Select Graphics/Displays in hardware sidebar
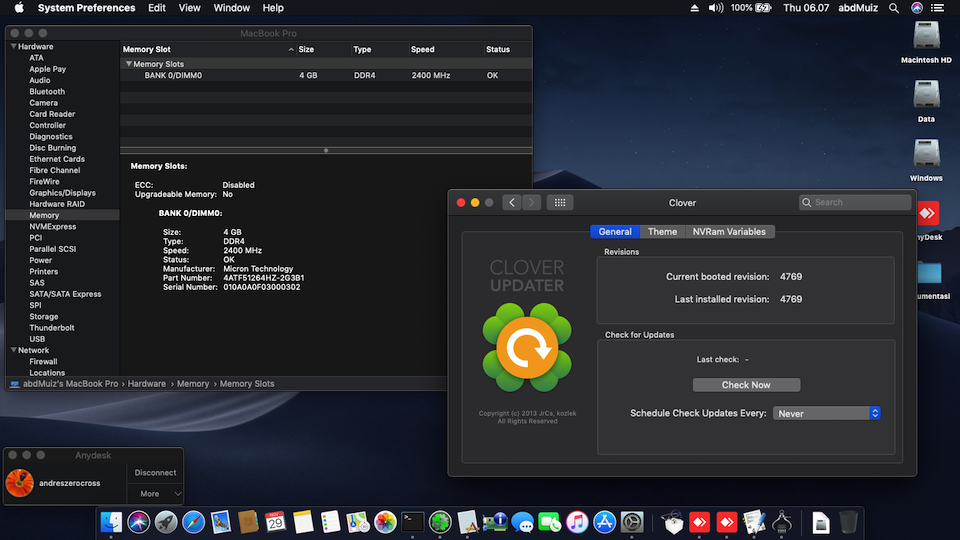 point(62,193)
